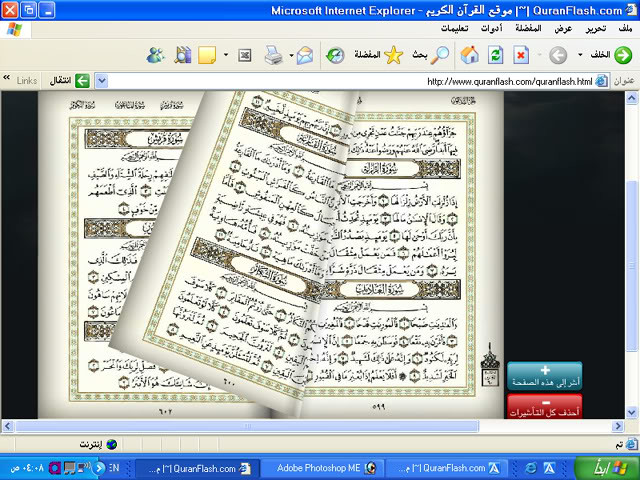This screenshot has width=640, height=480.
Task: Click the vertical scrollbar thumb
Action: (x=632, y=265)
